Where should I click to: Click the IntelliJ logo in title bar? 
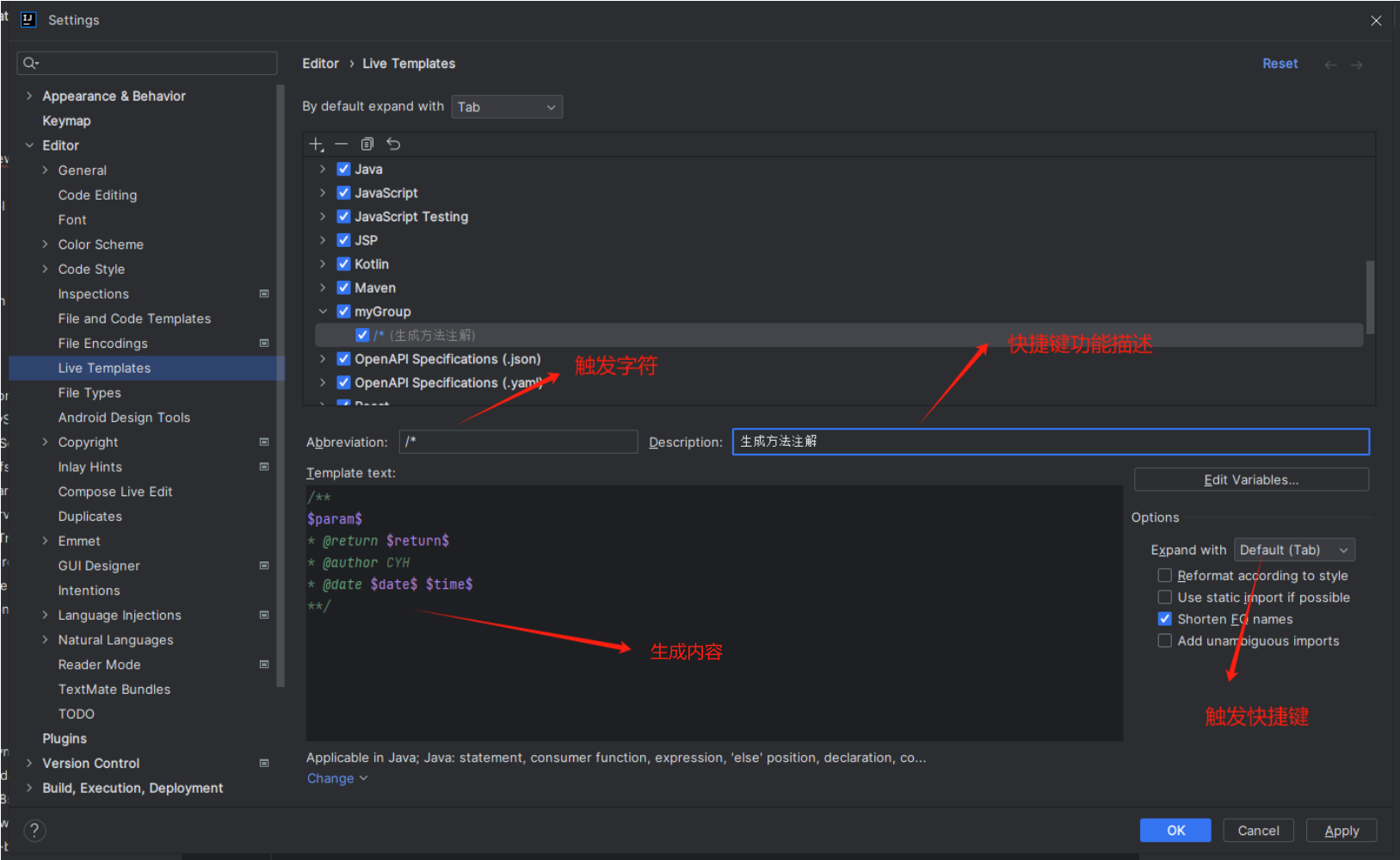coord(28,19)
